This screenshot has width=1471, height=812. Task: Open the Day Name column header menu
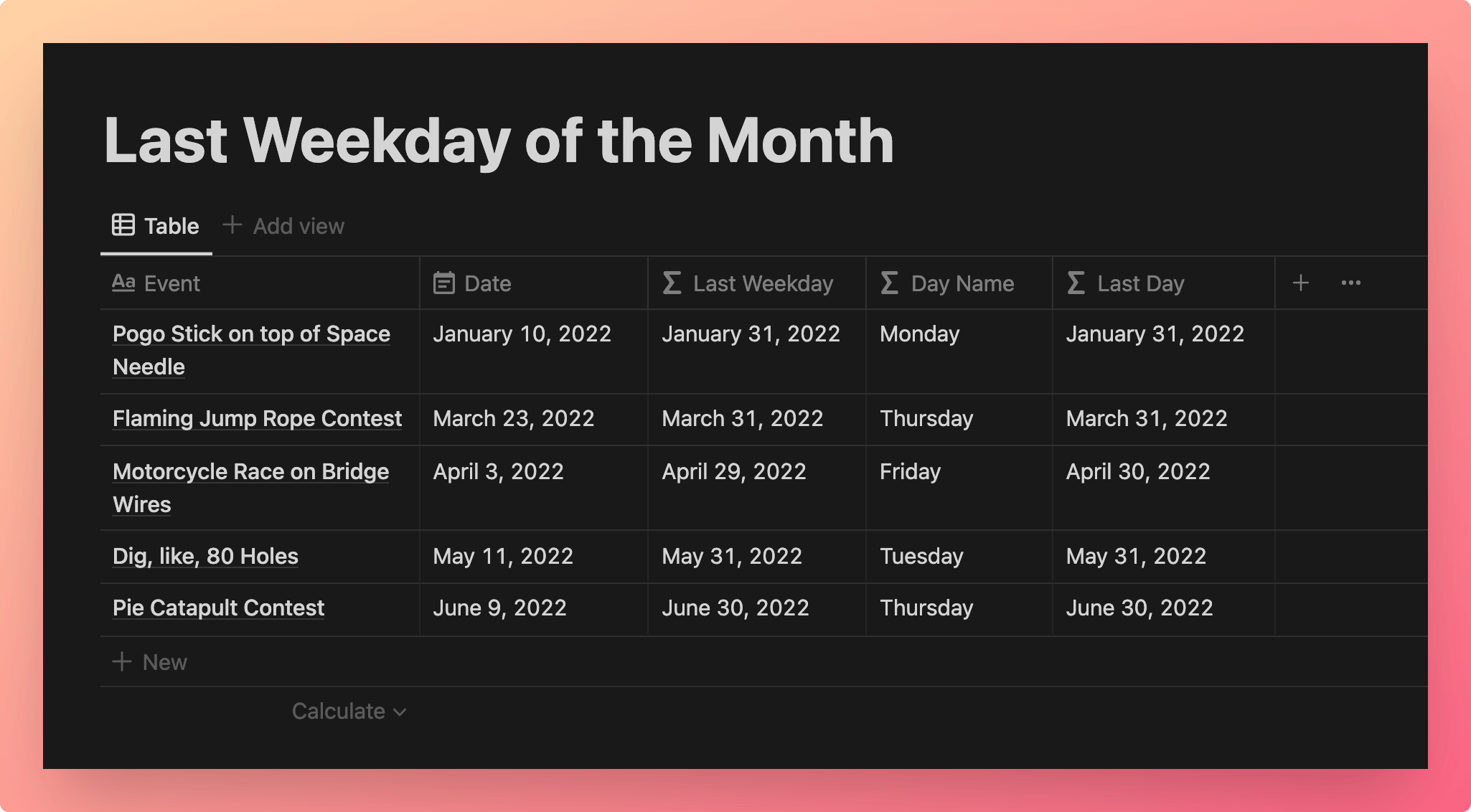pyautogui.click(x=959, y=283)
